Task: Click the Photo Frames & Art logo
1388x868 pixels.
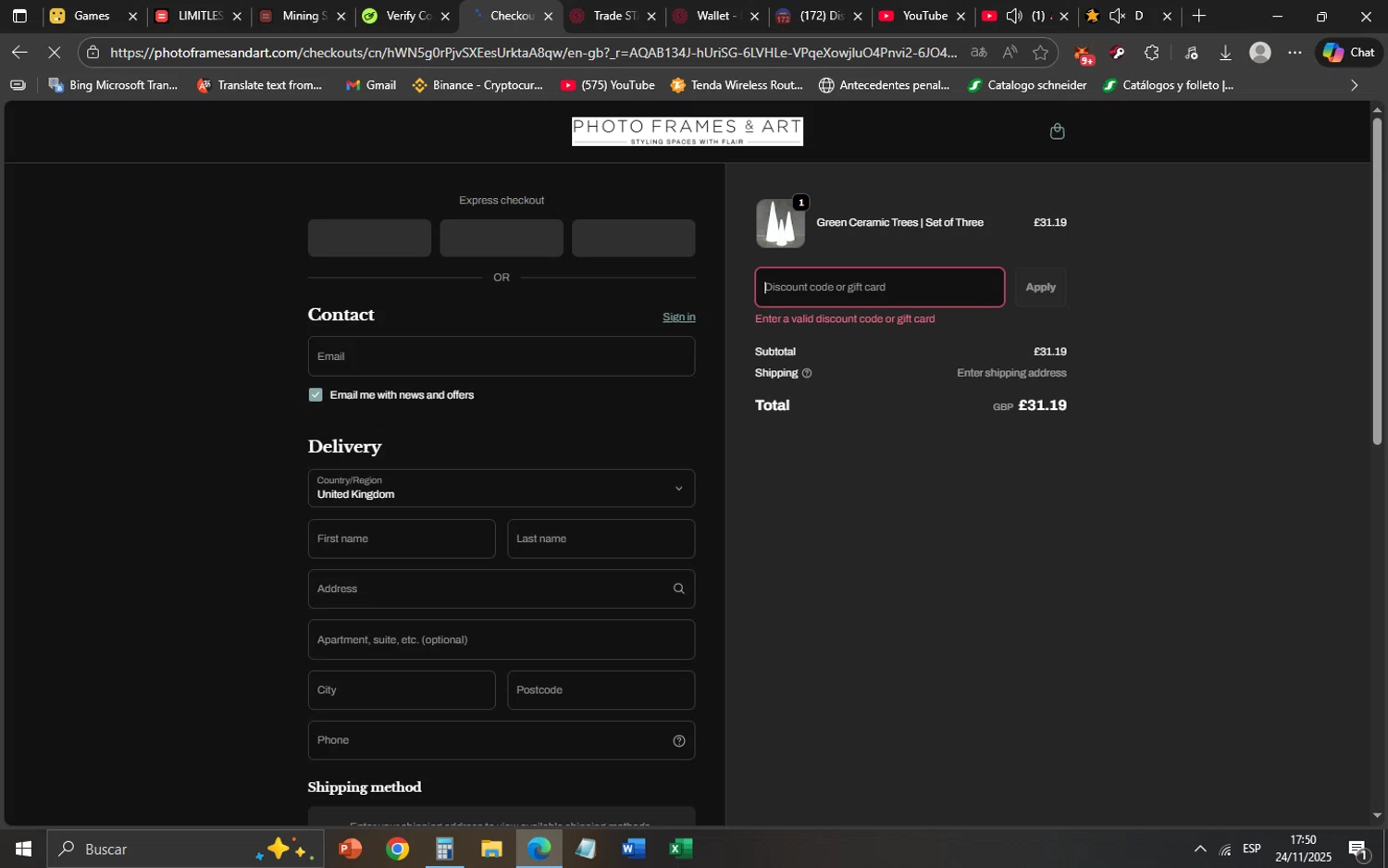Action: click(688, 131)
